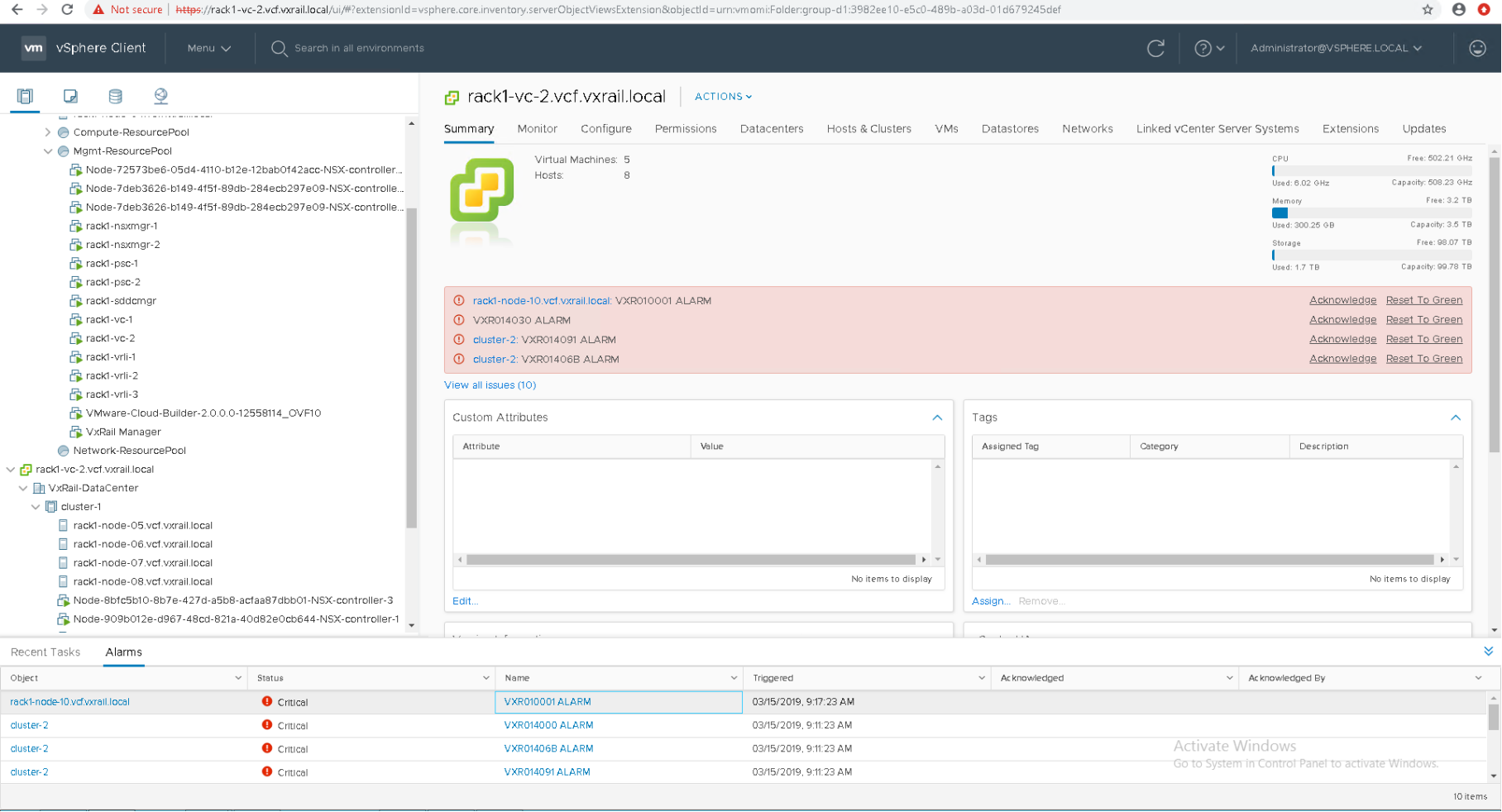Click the CPU usage bar

[1371, 170]
